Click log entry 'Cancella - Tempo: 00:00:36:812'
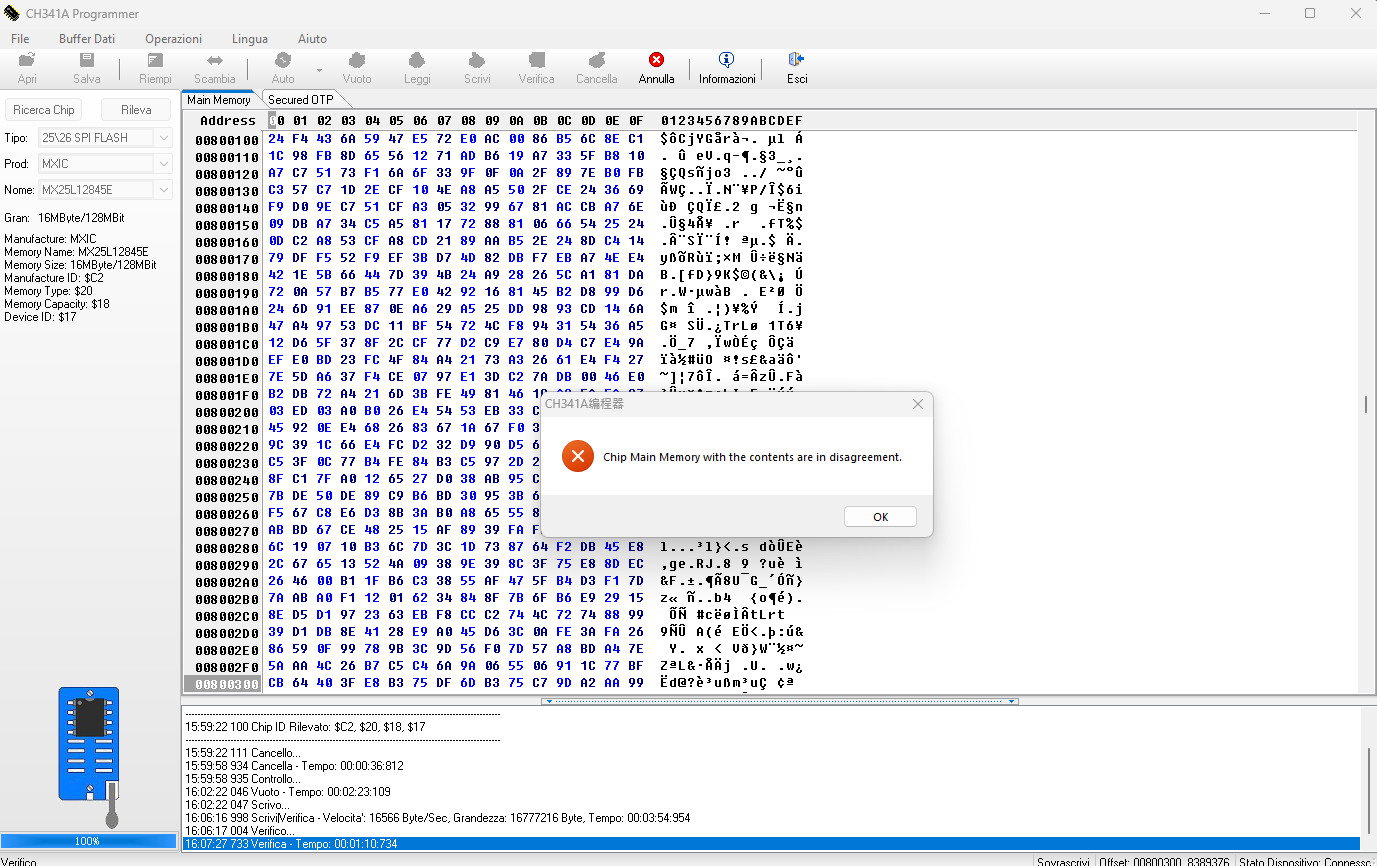The image size is (1377, 866). point(294,766)
